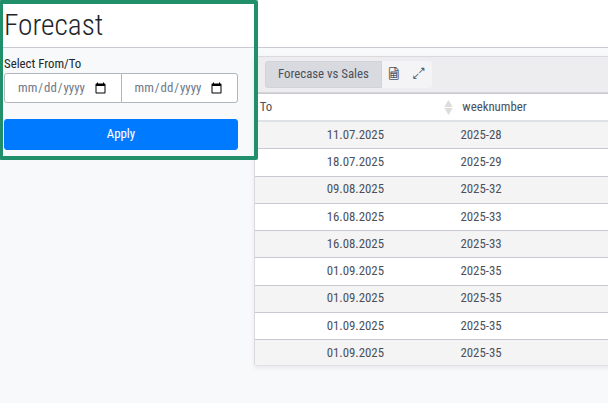Select the row dated 09.08.2025
The image size is (608, 403).
click(x=355, y=188)
